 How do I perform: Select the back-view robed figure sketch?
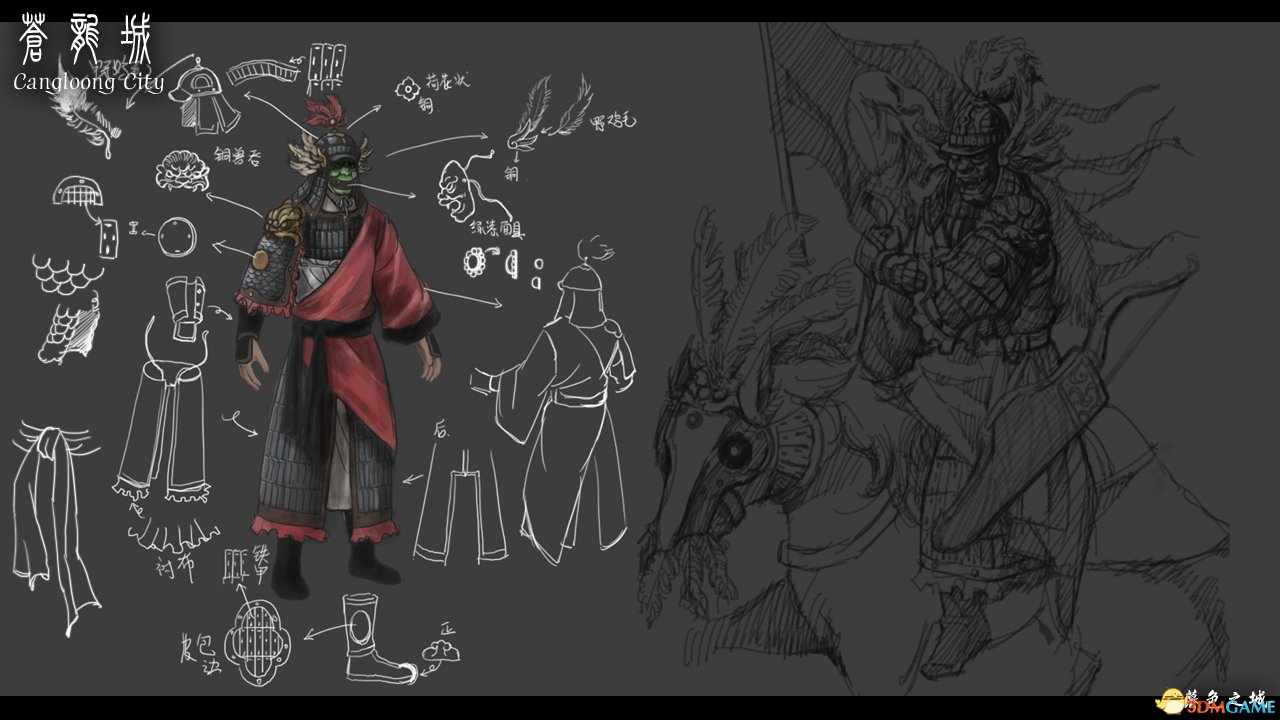click(x=555, y=400)
